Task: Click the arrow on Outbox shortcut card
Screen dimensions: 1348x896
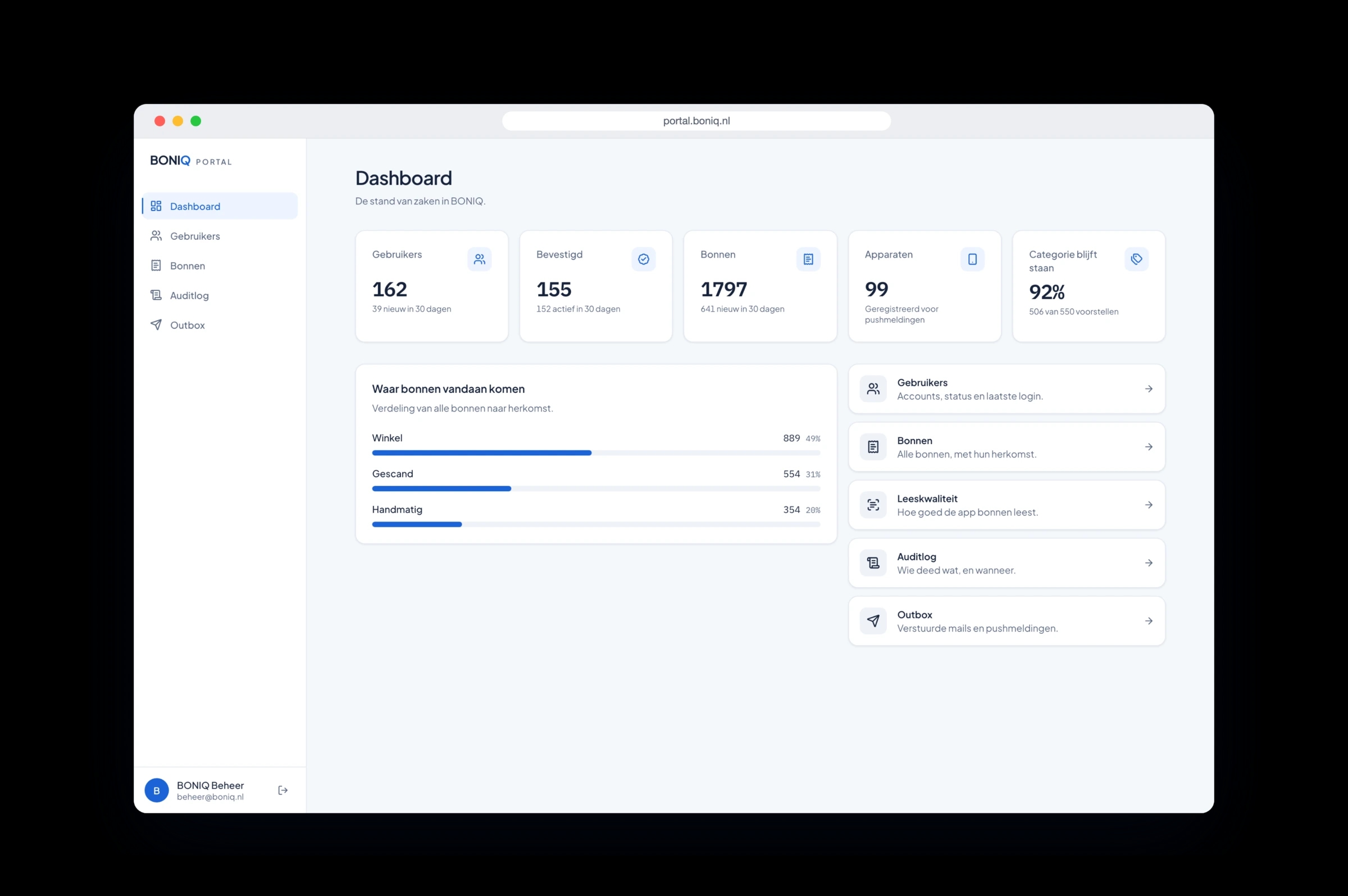Action: tap(1149, 620)
